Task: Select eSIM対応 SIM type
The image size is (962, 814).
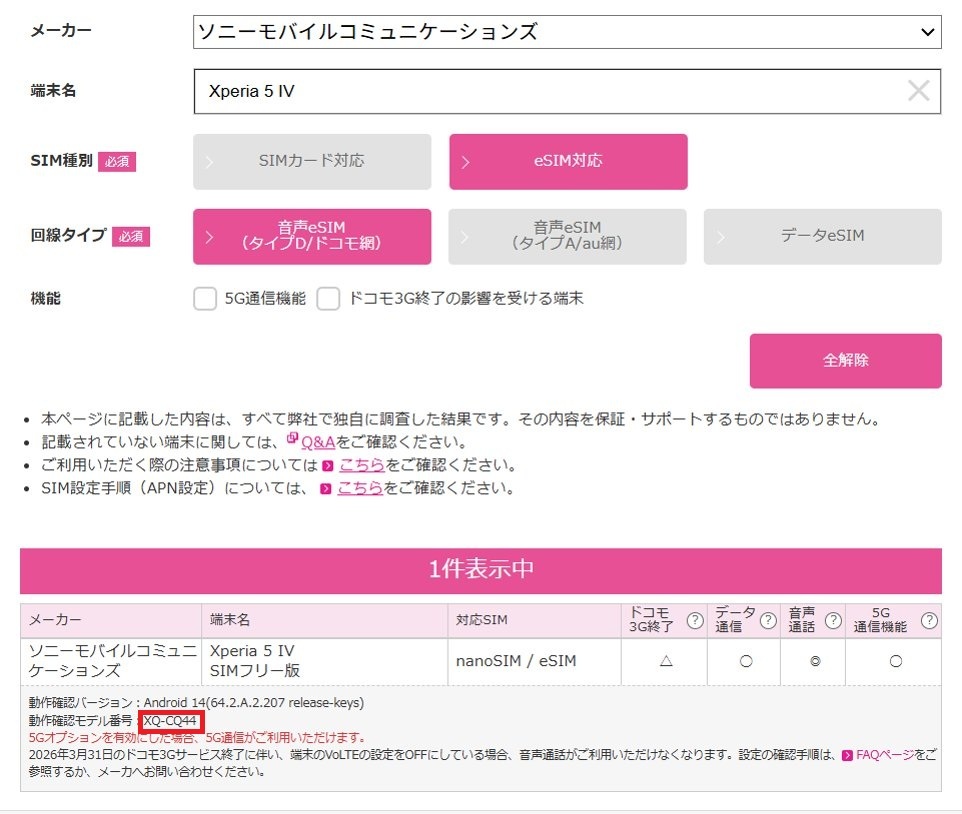Action: tap(568, 161)
